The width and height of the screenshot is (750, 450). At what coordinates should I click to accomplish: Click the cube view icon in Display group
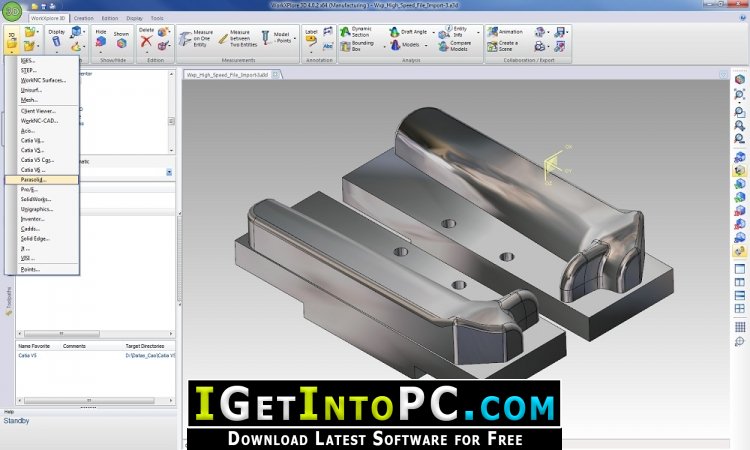point(75,32)
